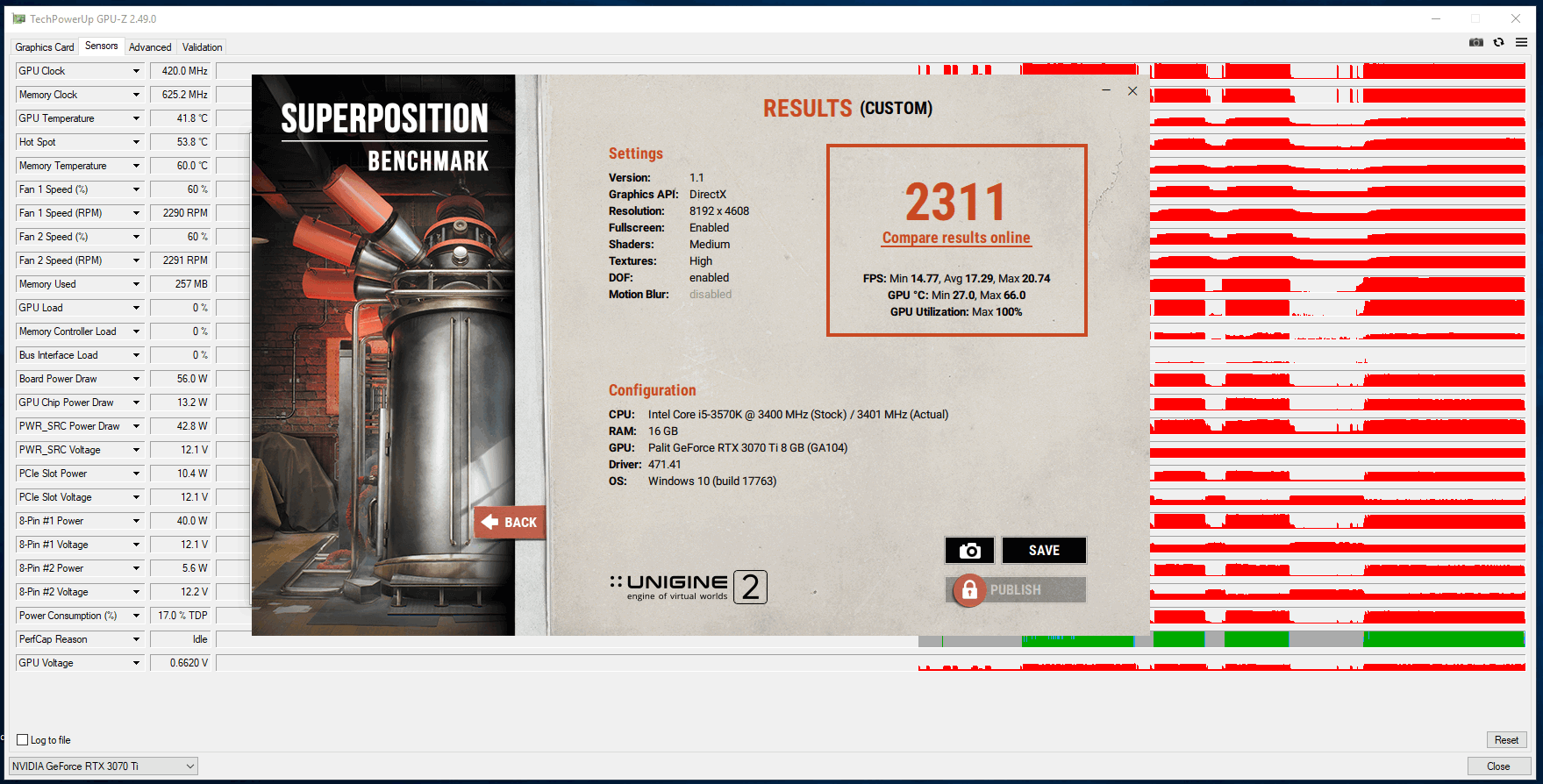Open the GPU-Z hamburger menu
1543x784 pixels.
click(1522, 42)
